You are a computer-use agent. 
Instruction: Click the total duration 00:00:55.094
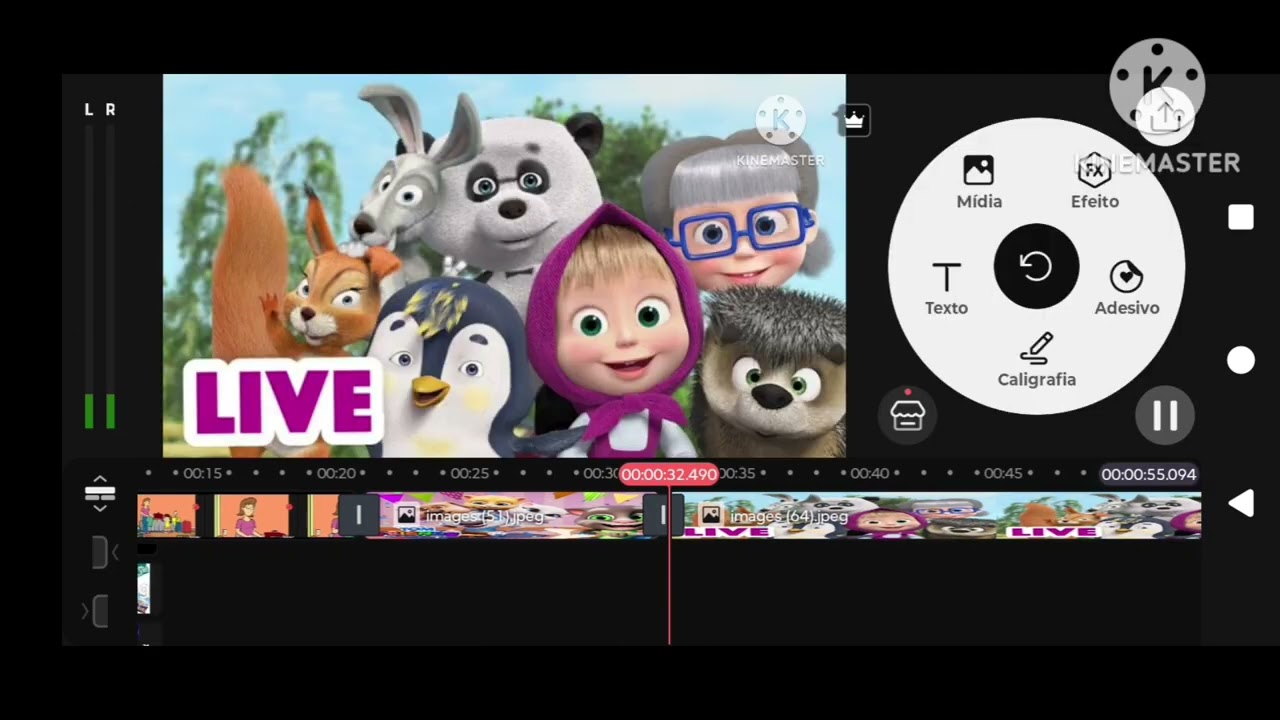point(1149,474)
